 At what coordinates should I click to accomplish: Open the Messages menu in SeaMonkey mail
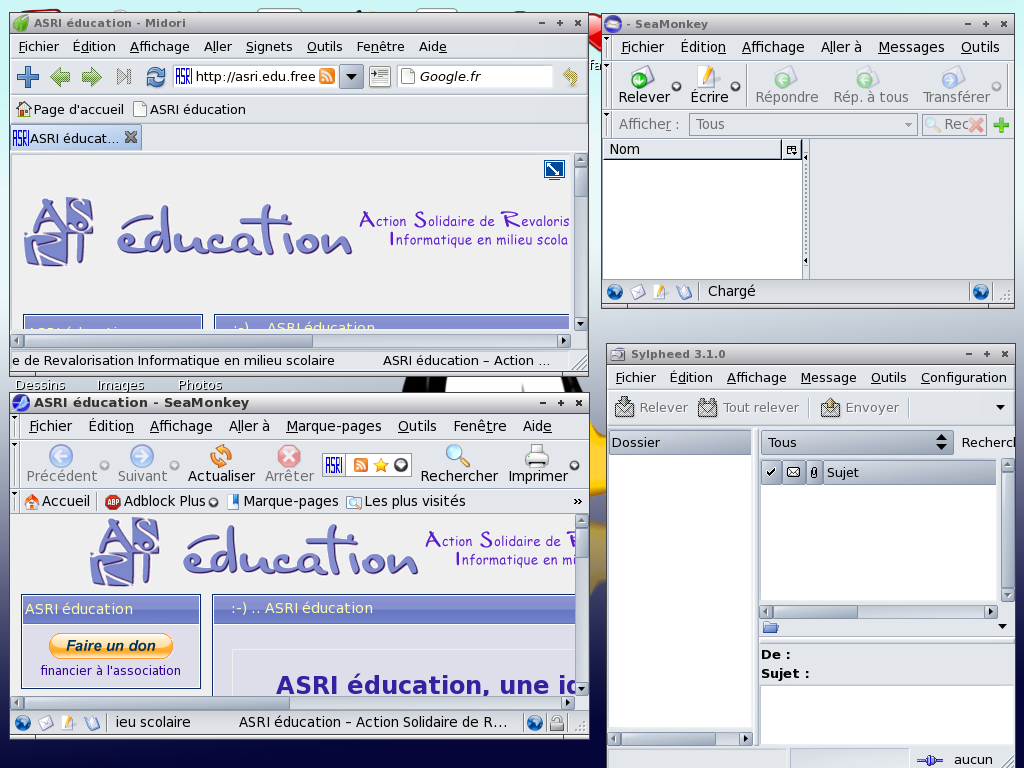pos(911,47)
